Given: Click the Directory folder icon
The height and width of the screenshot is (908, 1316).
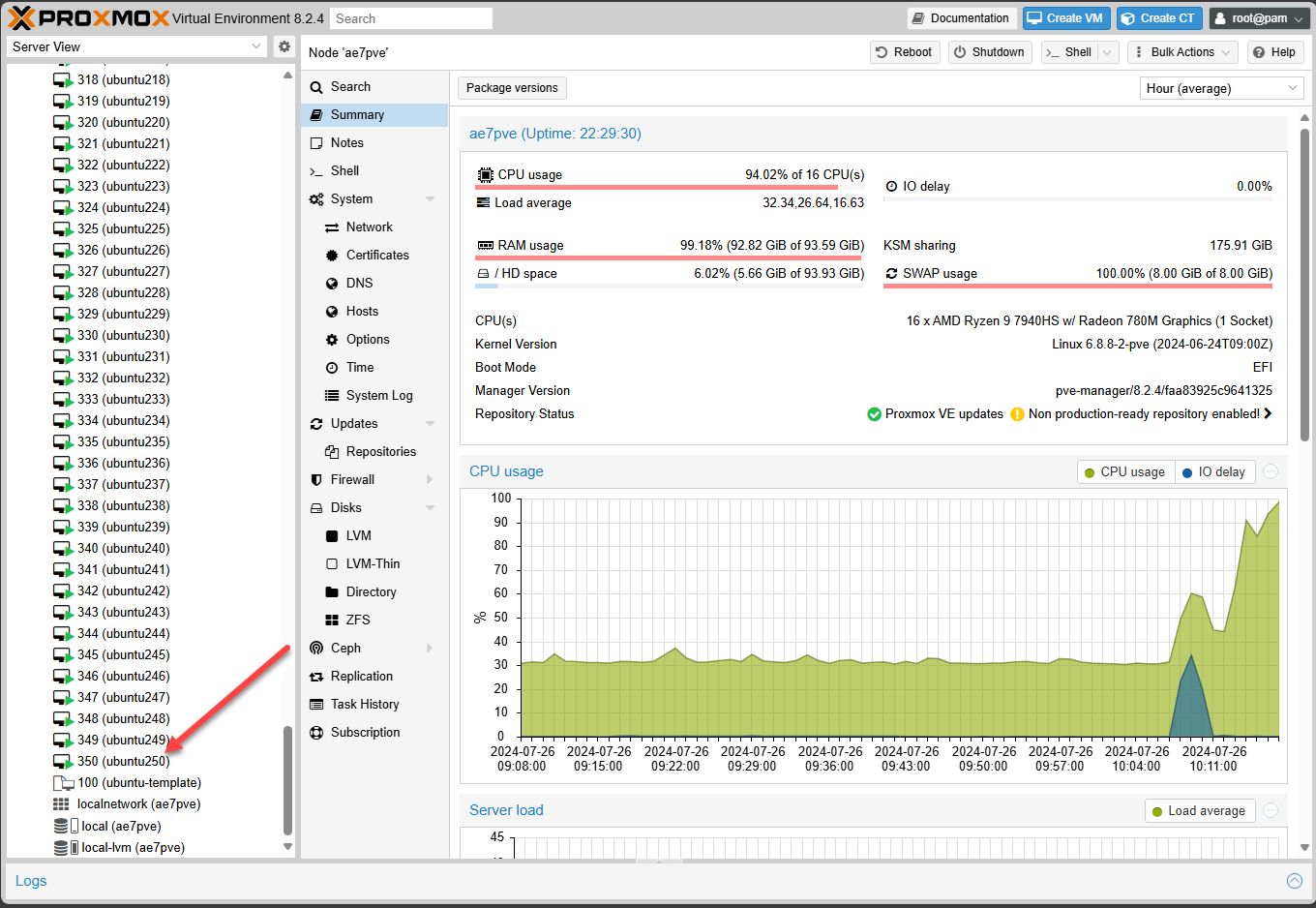Looking at the screenshot, I should pos(332,592).
